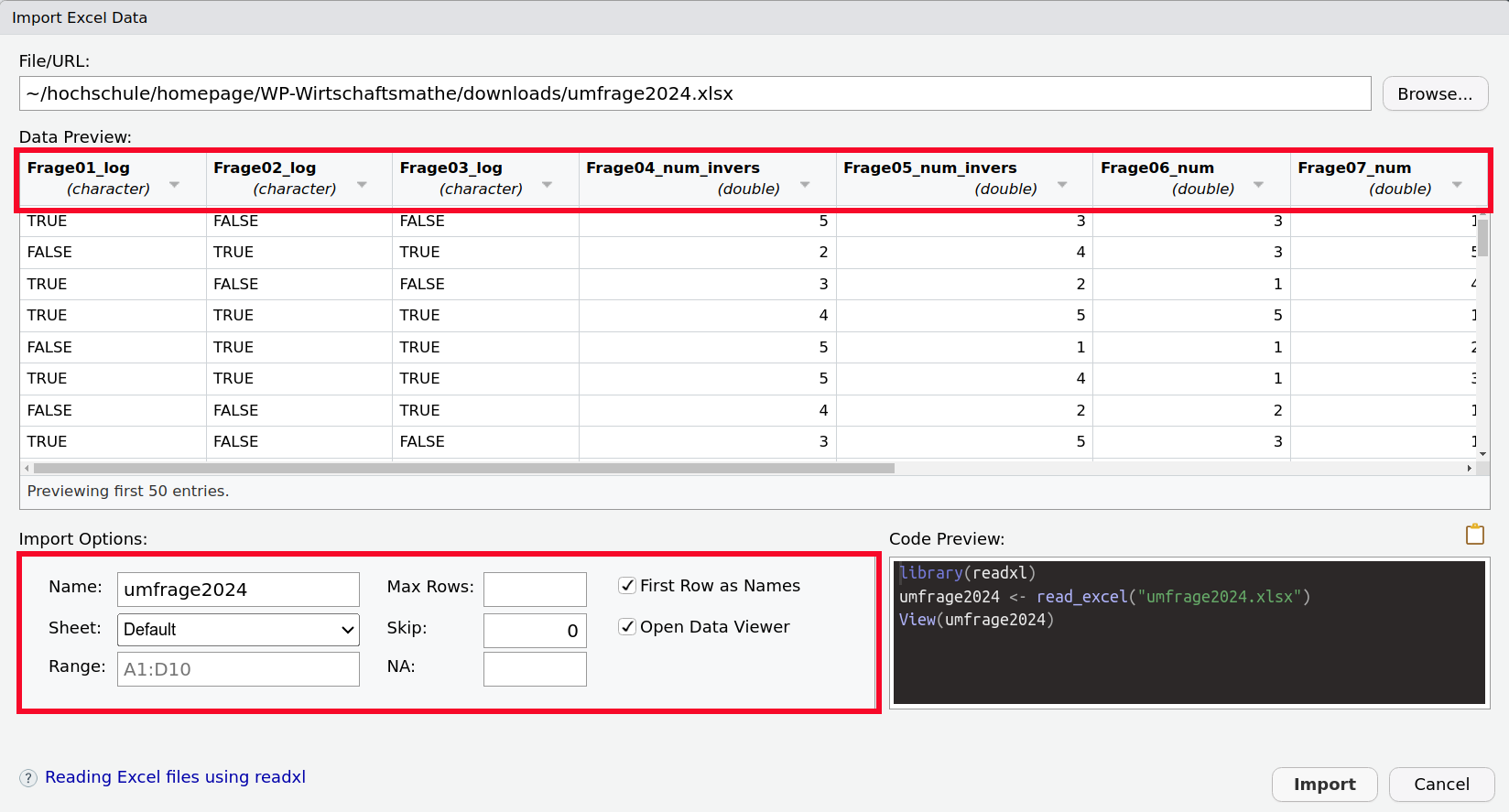Viewport: 1509px width, 812px height.
Task: Open the Sheet dropdown showing Default
Action: pos(238,630)
